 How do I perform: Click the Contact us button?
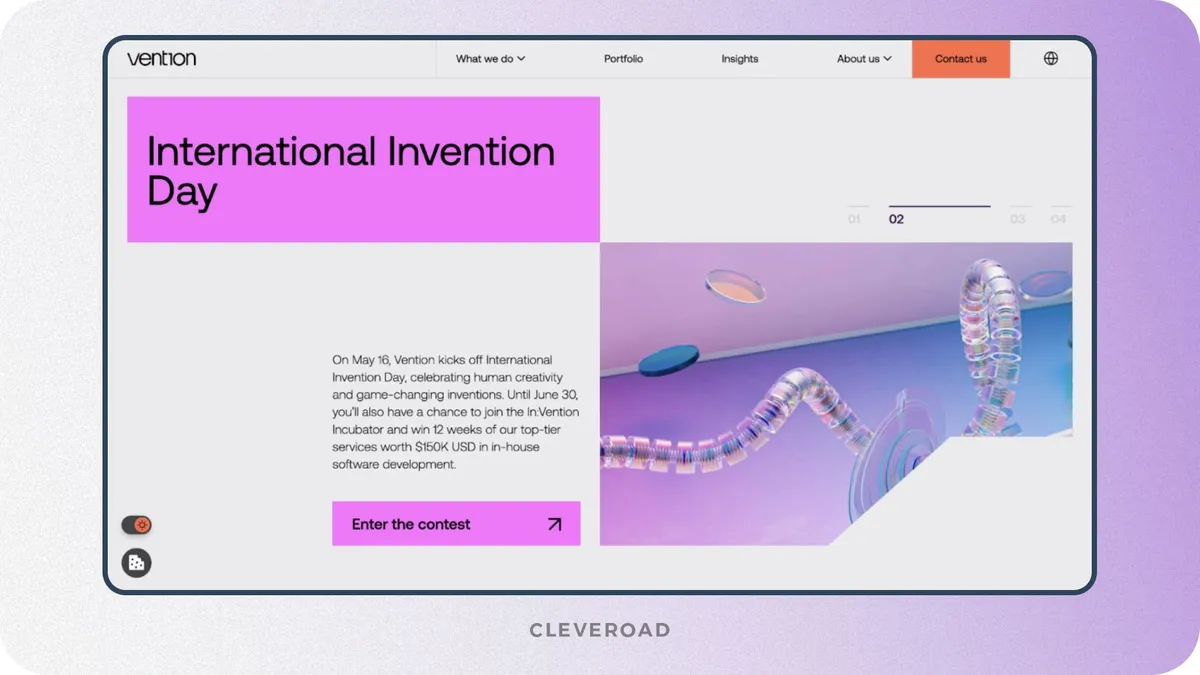coord(961,59)
